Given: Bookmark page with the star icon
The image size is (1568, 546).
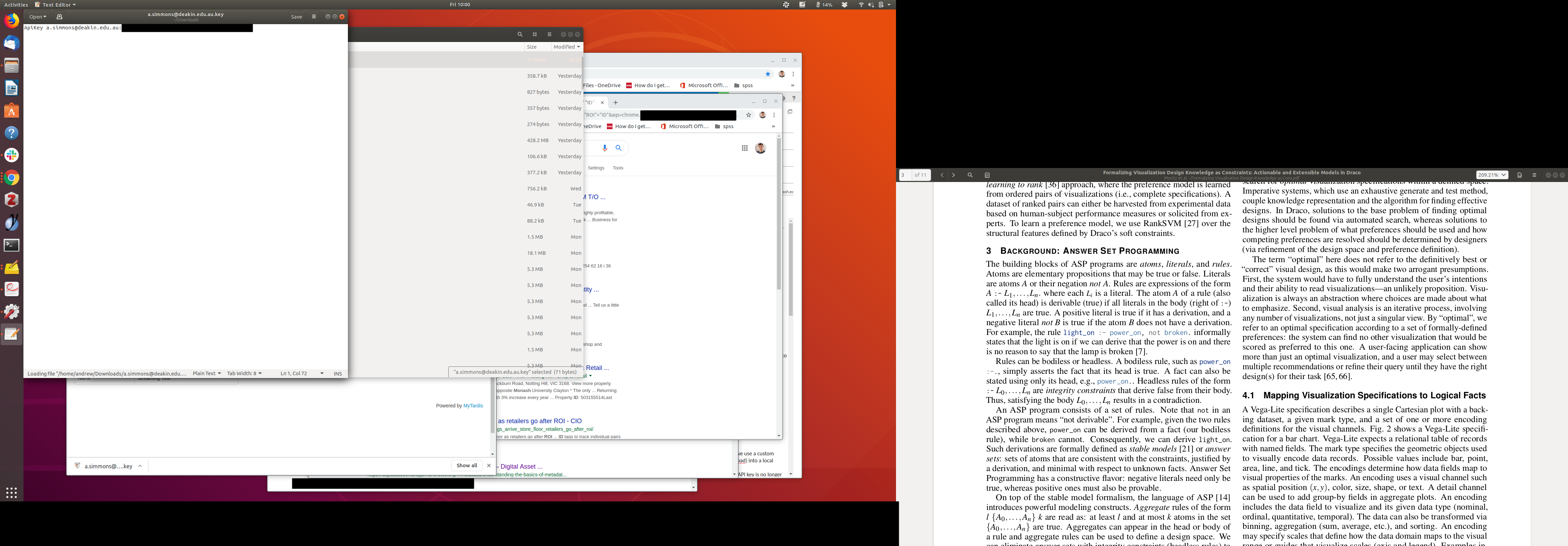Looking at the screenshot, I should 749,115.
